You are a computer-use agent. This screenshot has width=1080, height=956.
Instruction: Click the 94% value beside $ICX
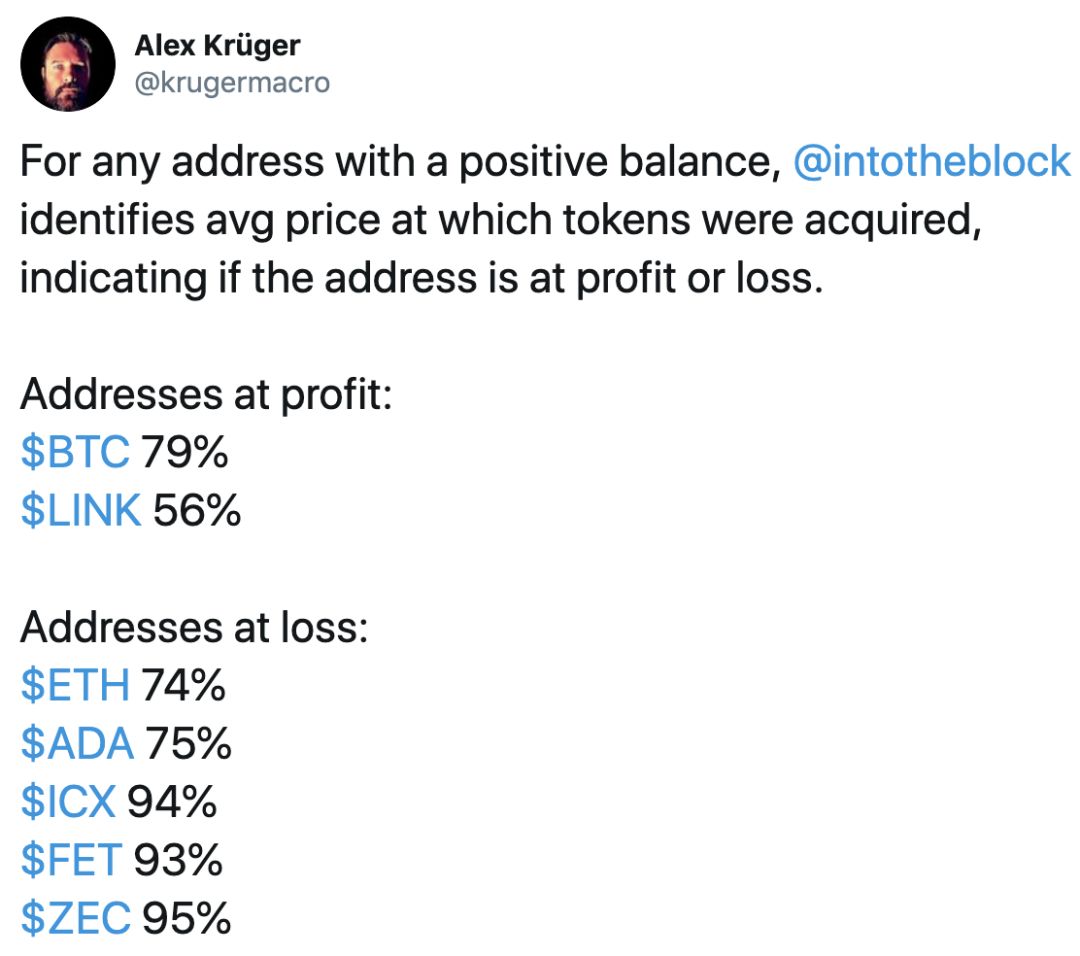click(172, 802)
